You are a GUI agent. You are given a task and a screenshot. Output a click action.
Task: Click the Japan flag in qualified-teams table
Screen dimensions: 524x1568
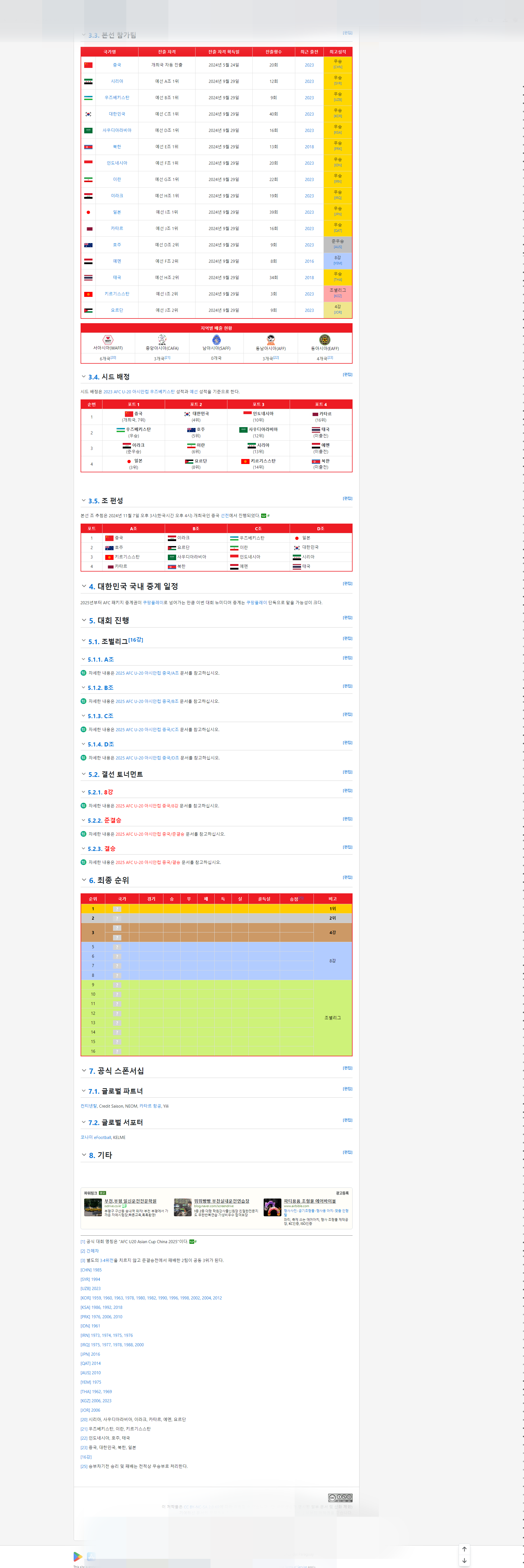click(88, 212)
